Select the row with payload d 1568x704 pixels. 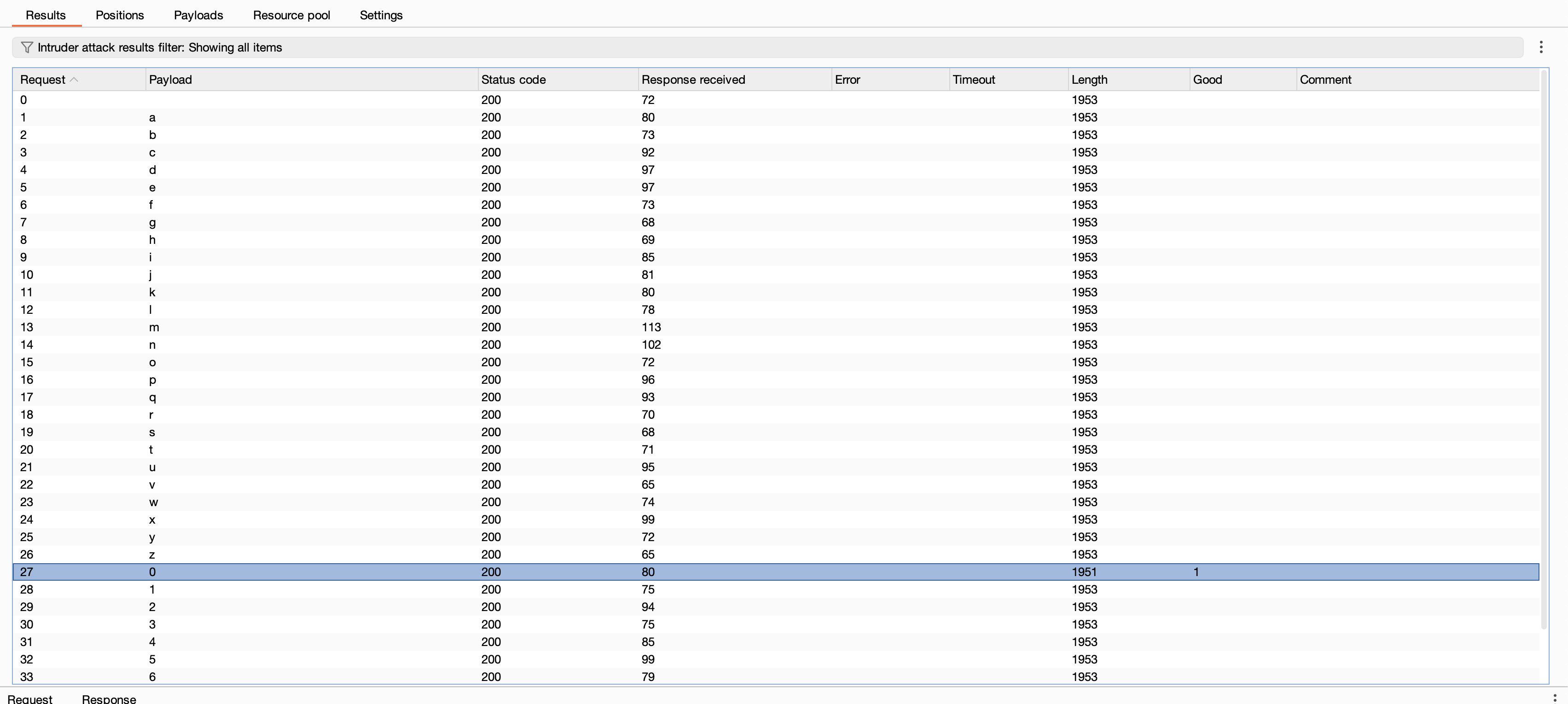tap(776, 170)
